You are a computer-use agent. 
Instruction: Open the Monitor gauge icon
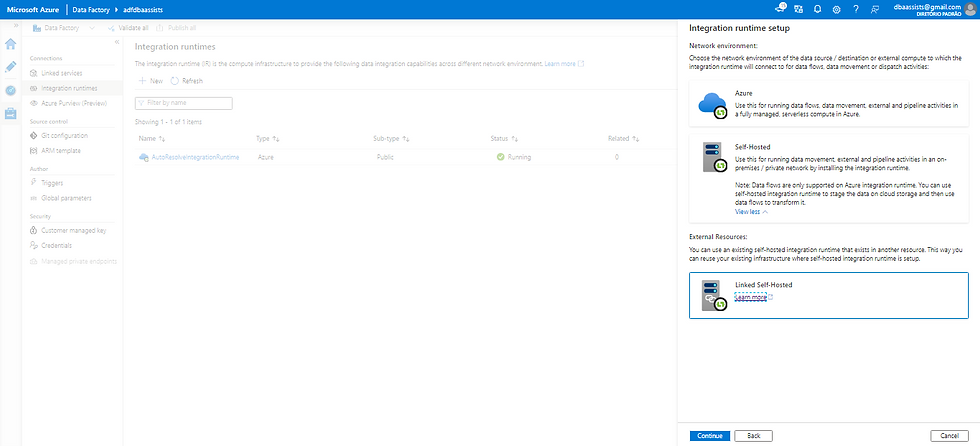tap(11, 90)
